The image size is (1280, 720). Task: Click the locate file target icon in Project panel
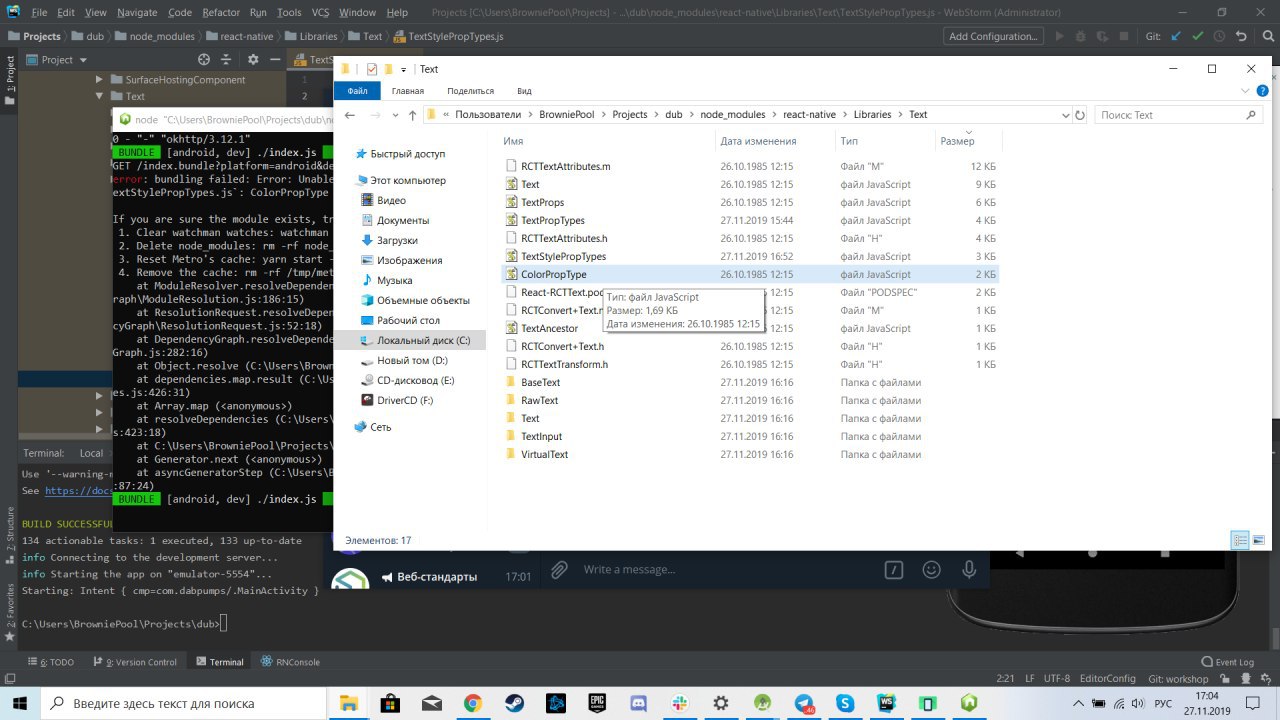[204, 60]
